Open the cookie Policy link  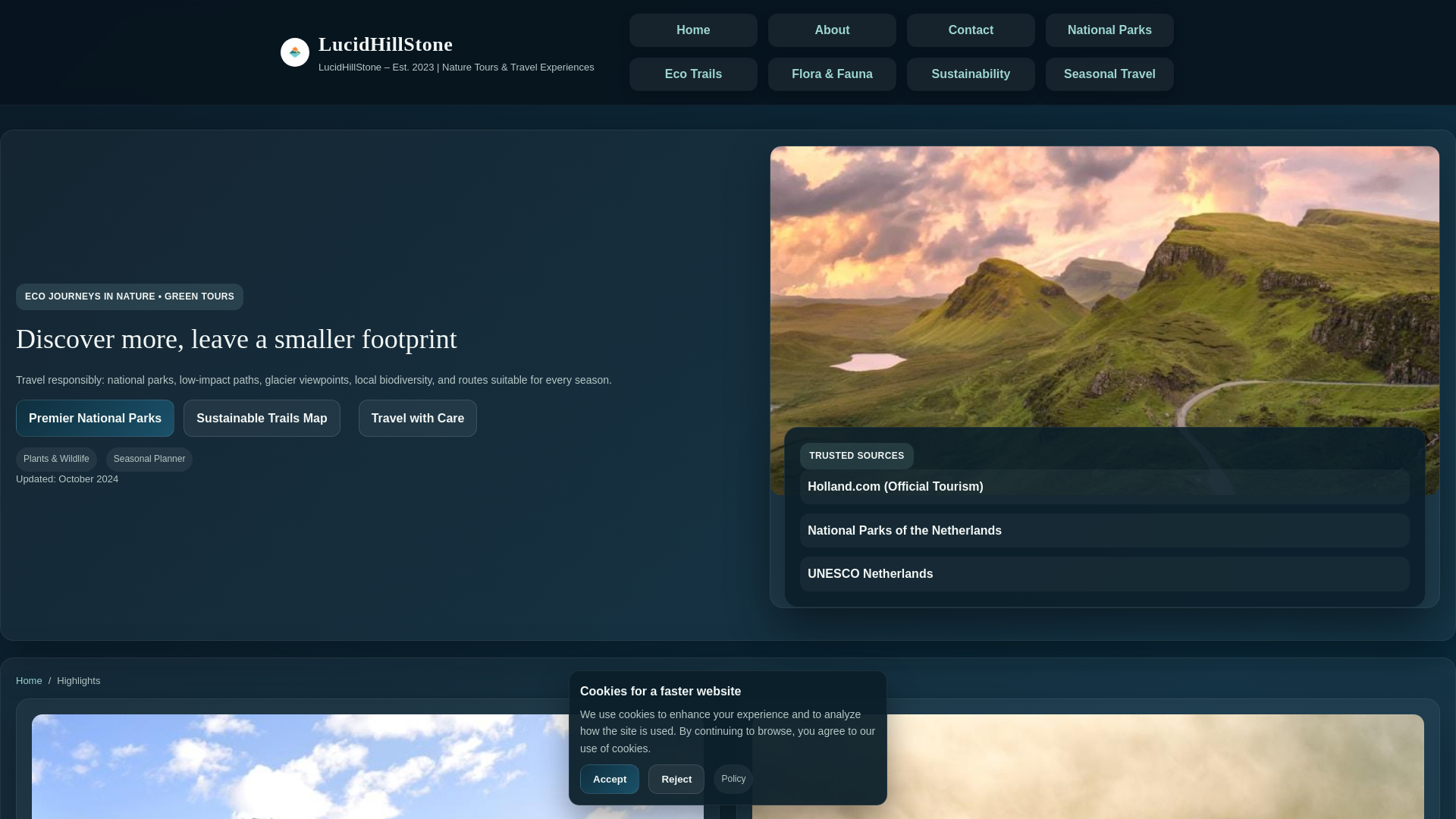pos(733,780)
